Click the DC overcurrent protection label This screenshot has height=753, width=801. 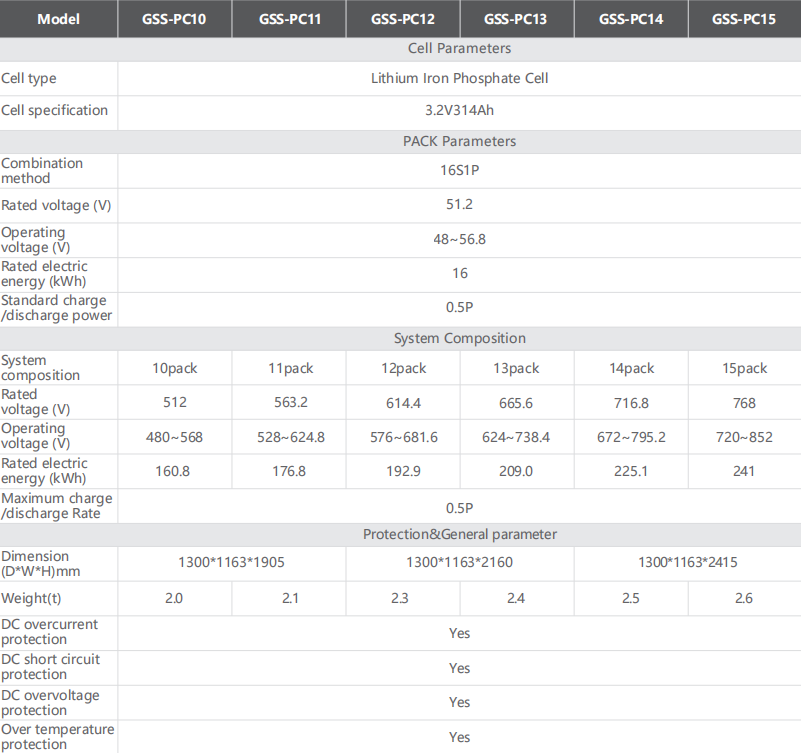49,632
